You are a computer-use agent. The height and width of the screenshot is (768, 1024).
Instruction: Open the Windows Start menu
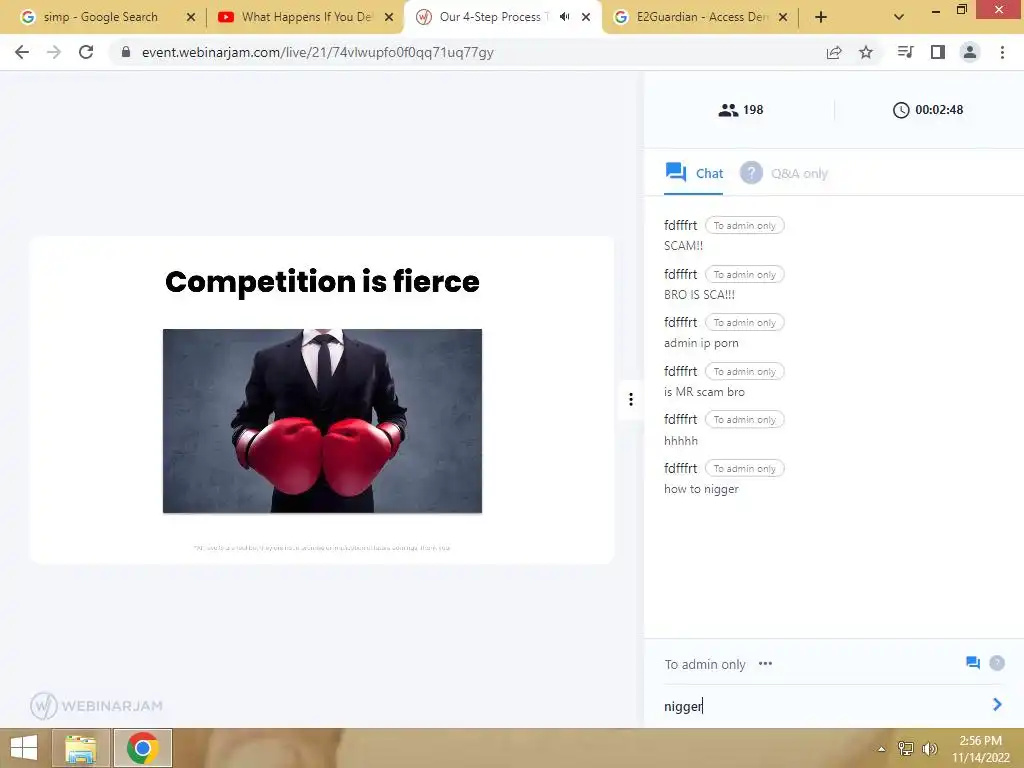click(24, 748)
